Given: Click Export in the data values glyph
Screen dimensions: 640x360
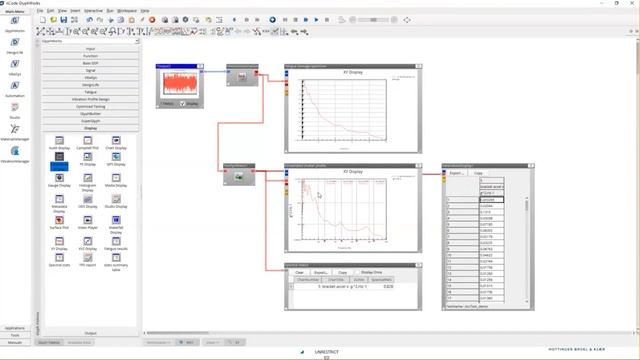Looking at the screenshot, I should (x=457, y=173).
